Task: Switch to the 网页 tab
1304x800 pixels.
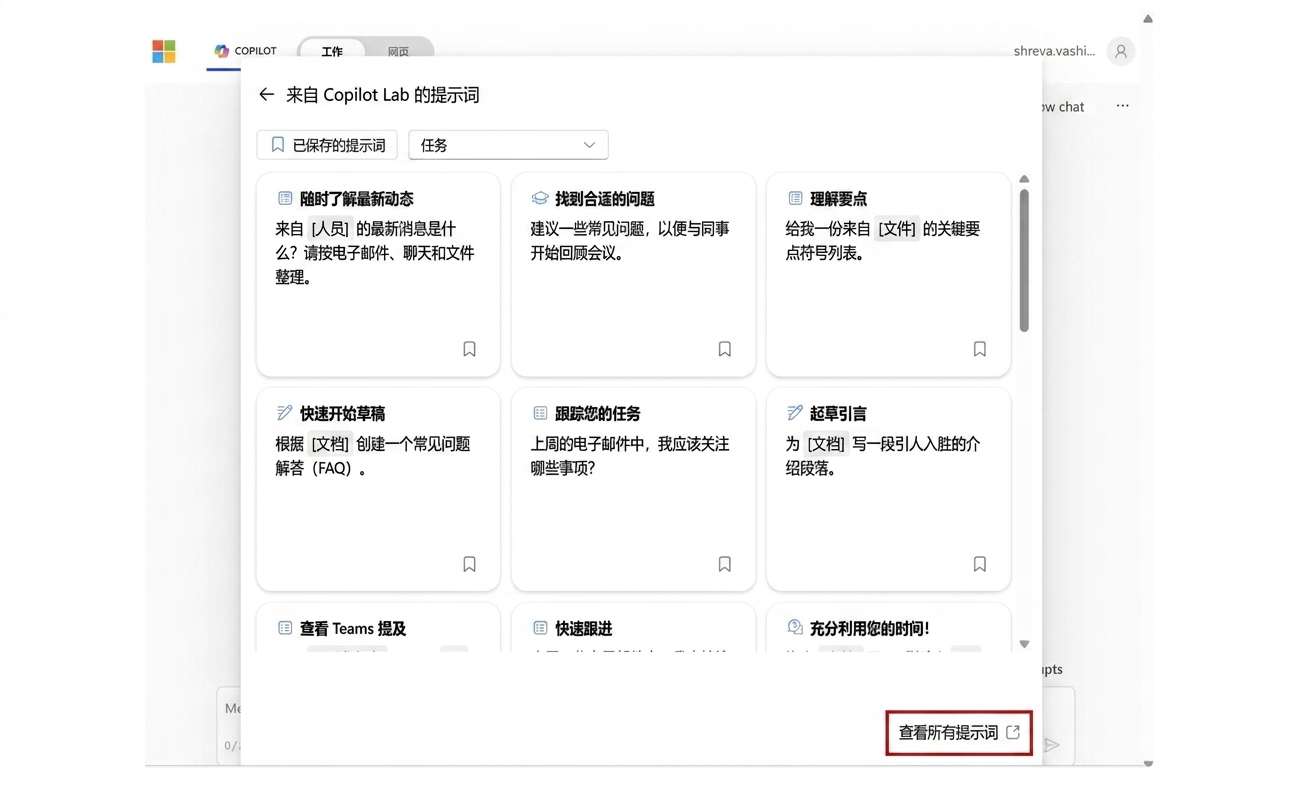Action: pyautogui.click(x=398, y=51)
